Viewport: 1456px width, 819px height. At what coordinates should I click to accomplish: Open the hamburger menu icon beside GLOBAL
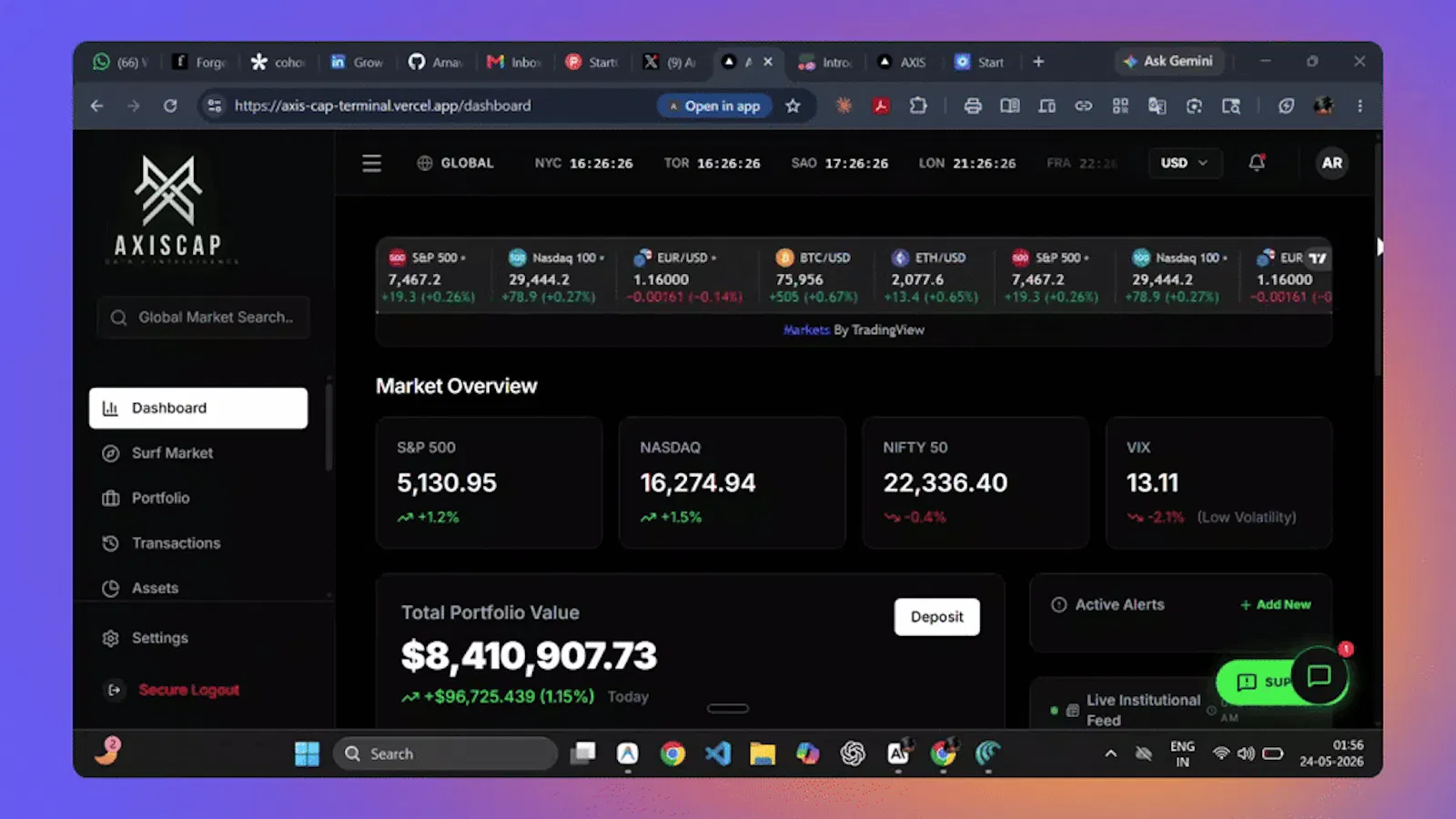[371, 163]
